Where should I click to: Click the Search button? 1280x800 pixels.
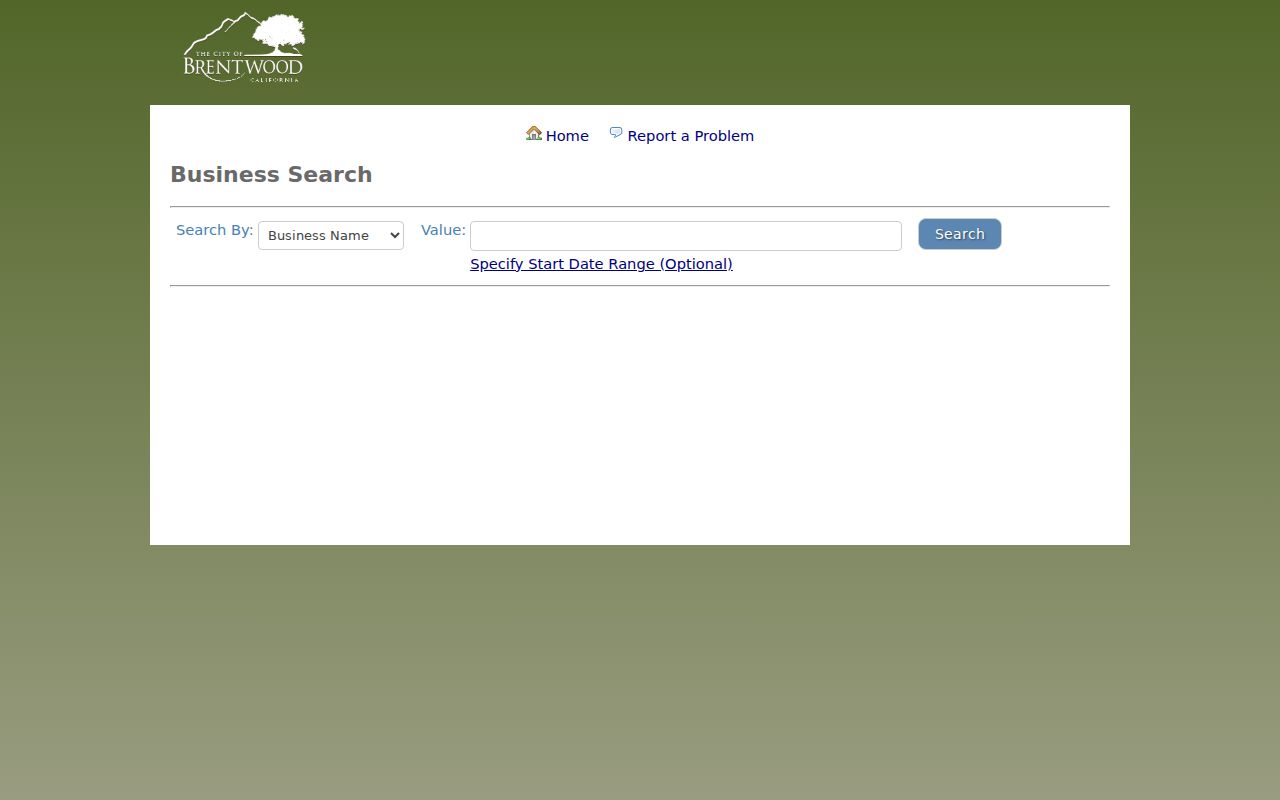point(960,234)
